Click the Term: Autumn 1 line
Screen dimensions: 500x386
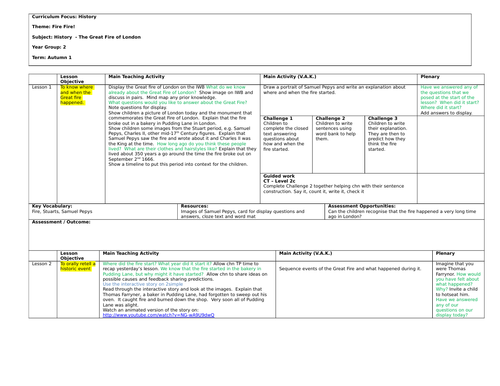[x=52, y=57]
